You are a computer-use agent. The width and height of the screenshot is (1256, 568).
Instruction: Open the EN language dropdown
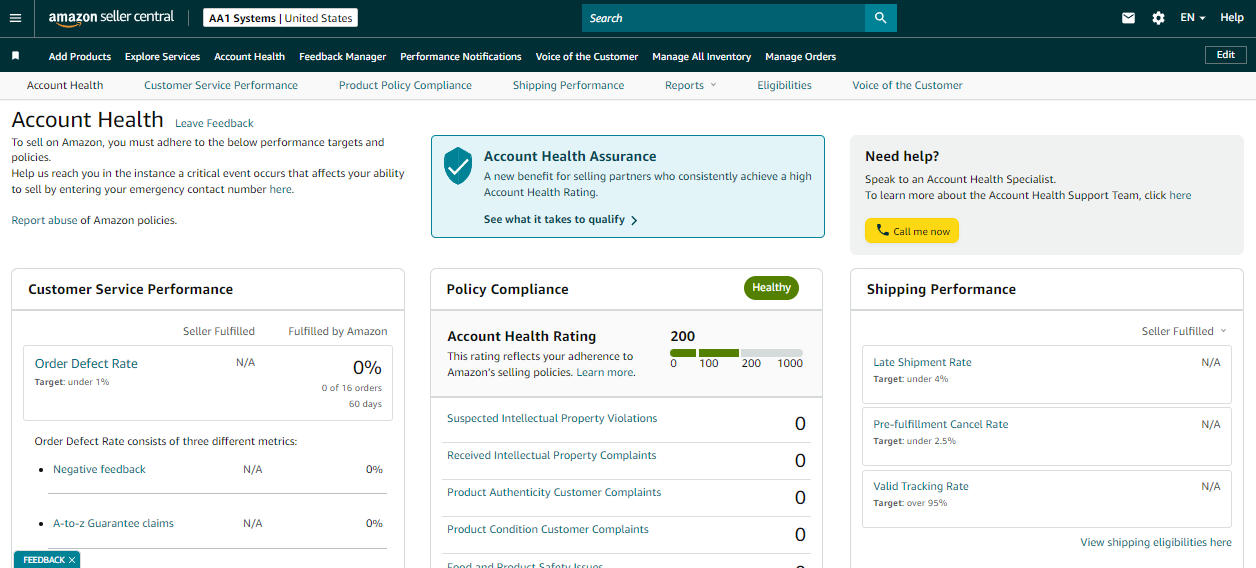[x=1192, y=18]
